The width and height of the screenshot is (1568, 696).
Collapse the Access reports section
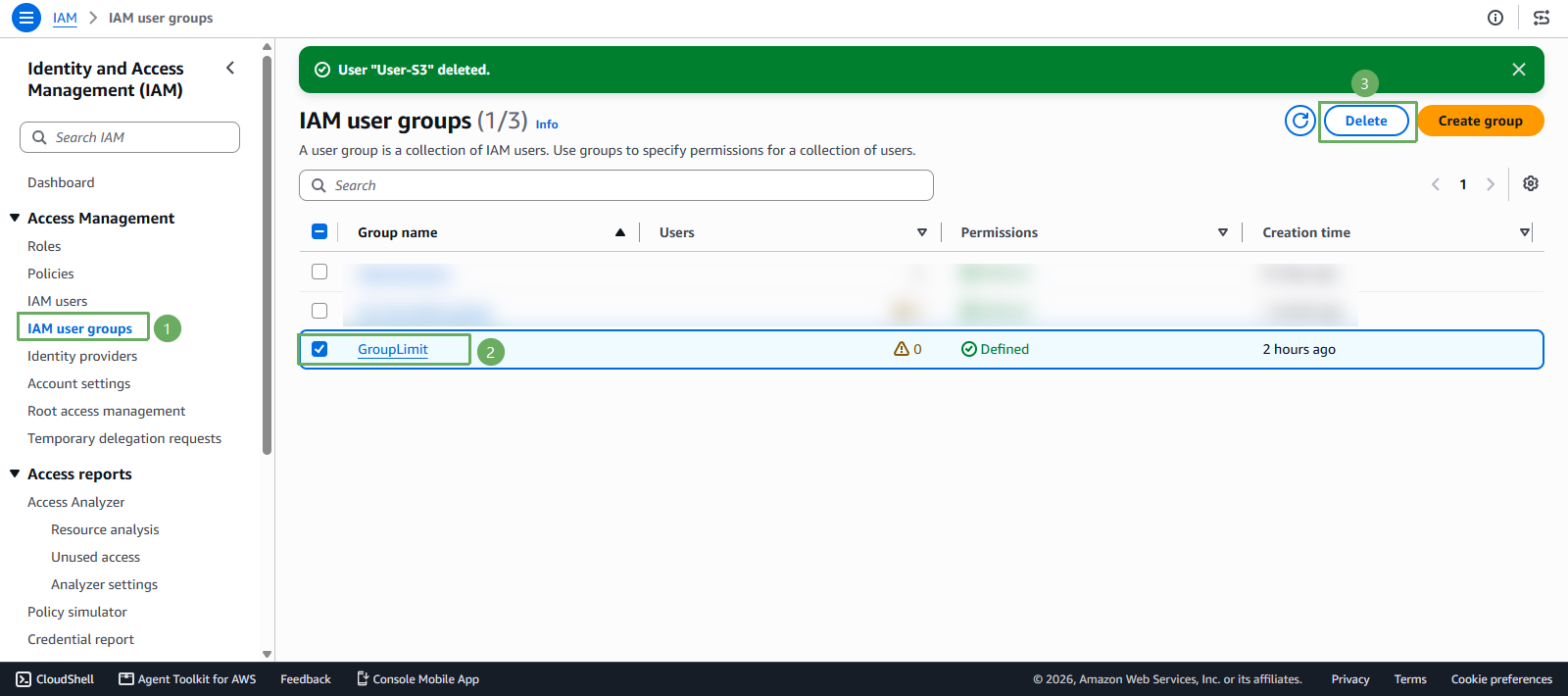(x=15, y=473)
